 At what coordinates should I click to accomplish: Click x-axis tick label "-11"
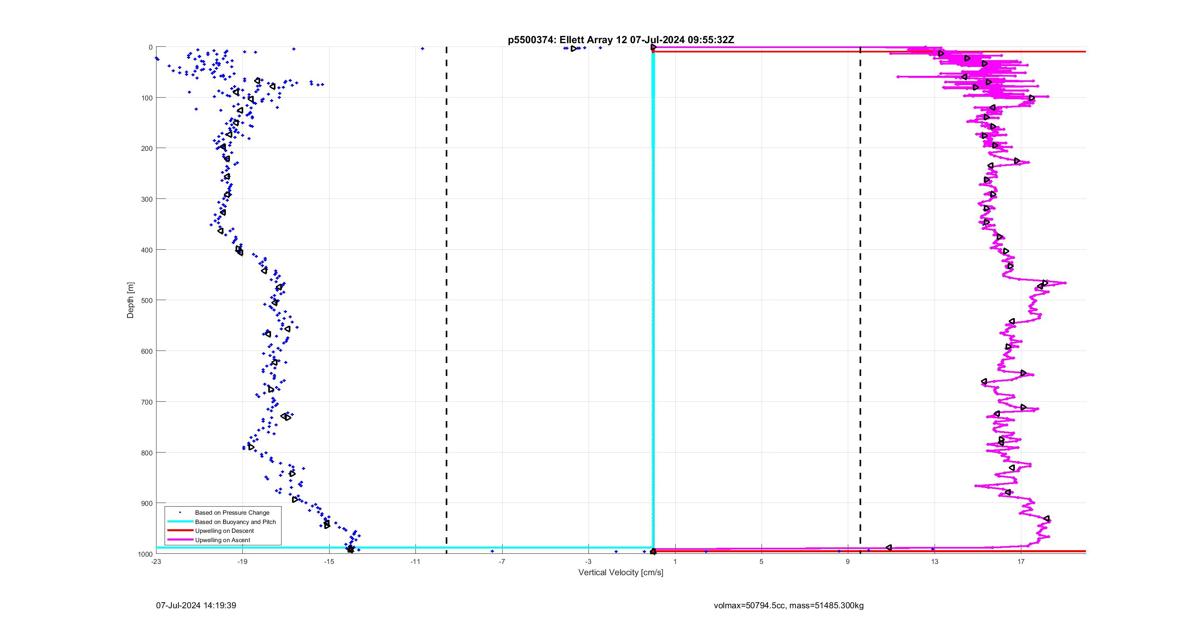(415, 562)
